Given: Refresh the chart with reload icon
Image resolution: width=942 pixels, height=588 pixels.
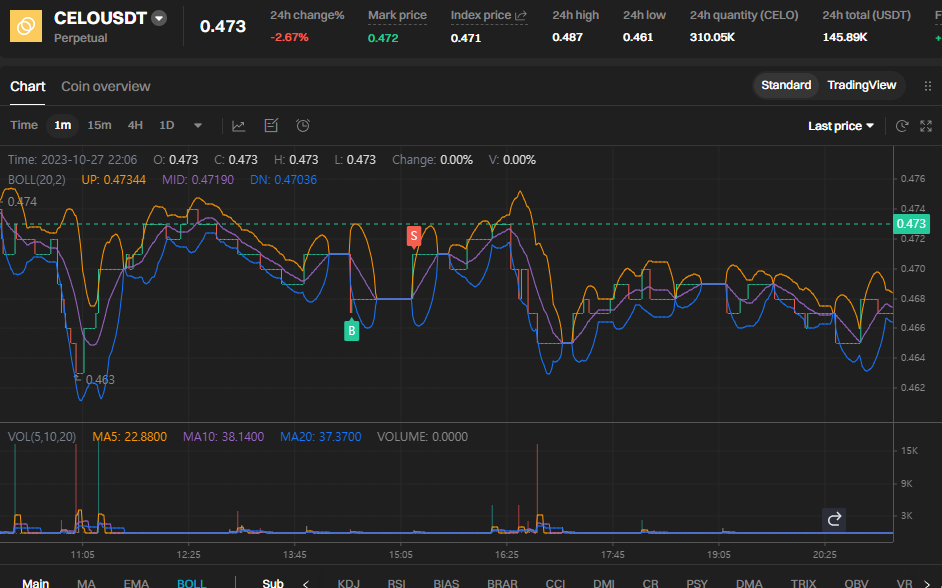Looking at the screenshot, I should [902, 126].
